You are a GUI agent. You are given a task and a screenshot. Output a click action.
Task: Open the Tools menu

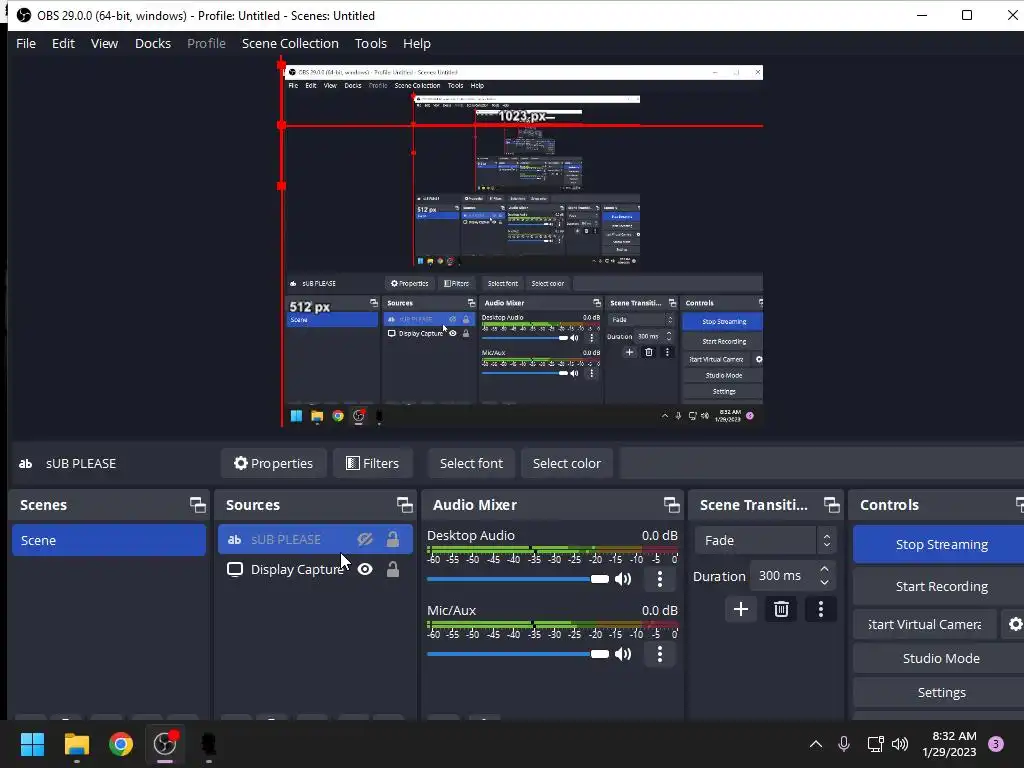pyautogui.click(x=371, y=43)
